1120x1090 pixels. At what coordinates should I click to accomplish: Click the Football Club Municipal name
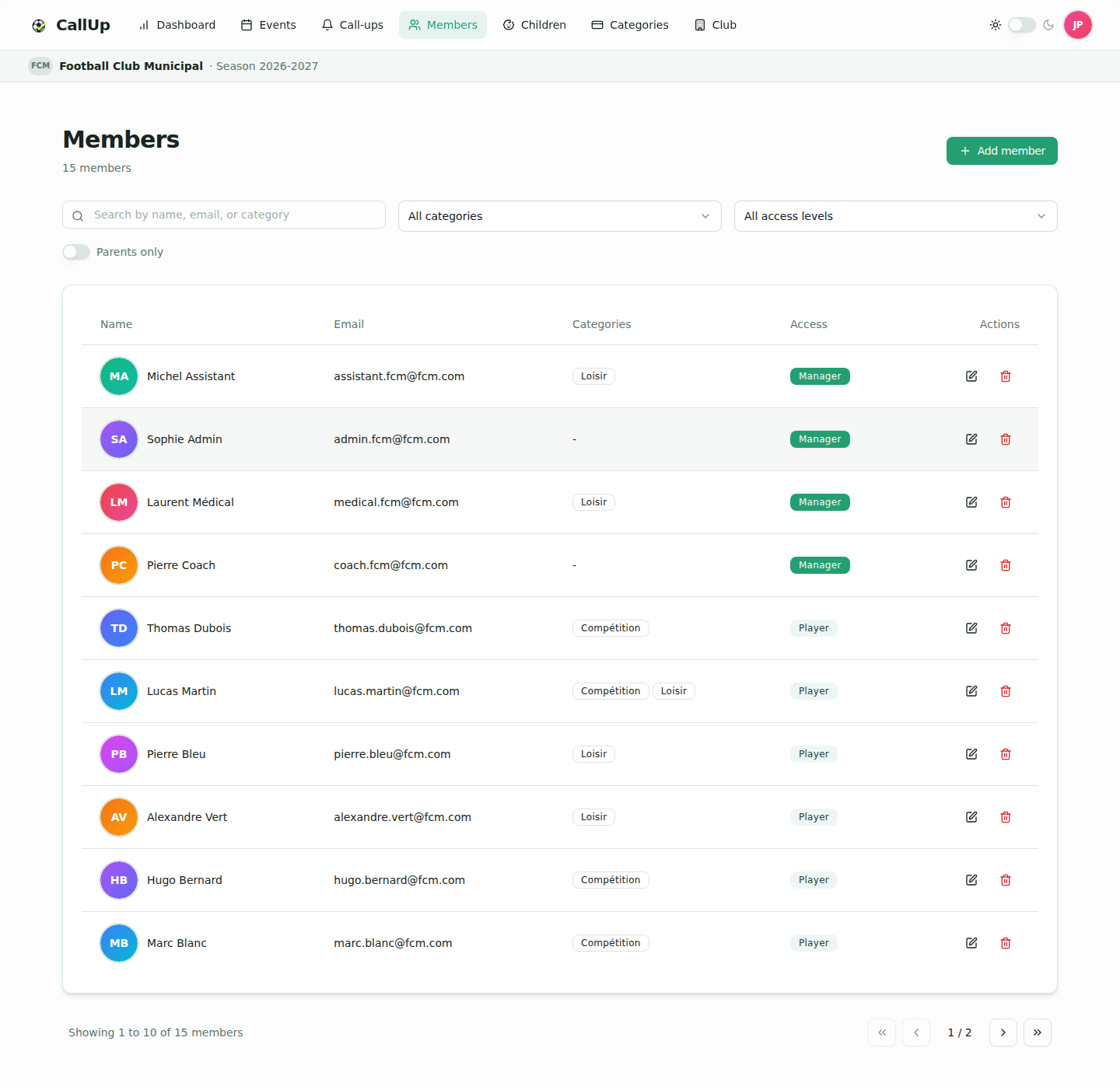(x=131, y=66)
